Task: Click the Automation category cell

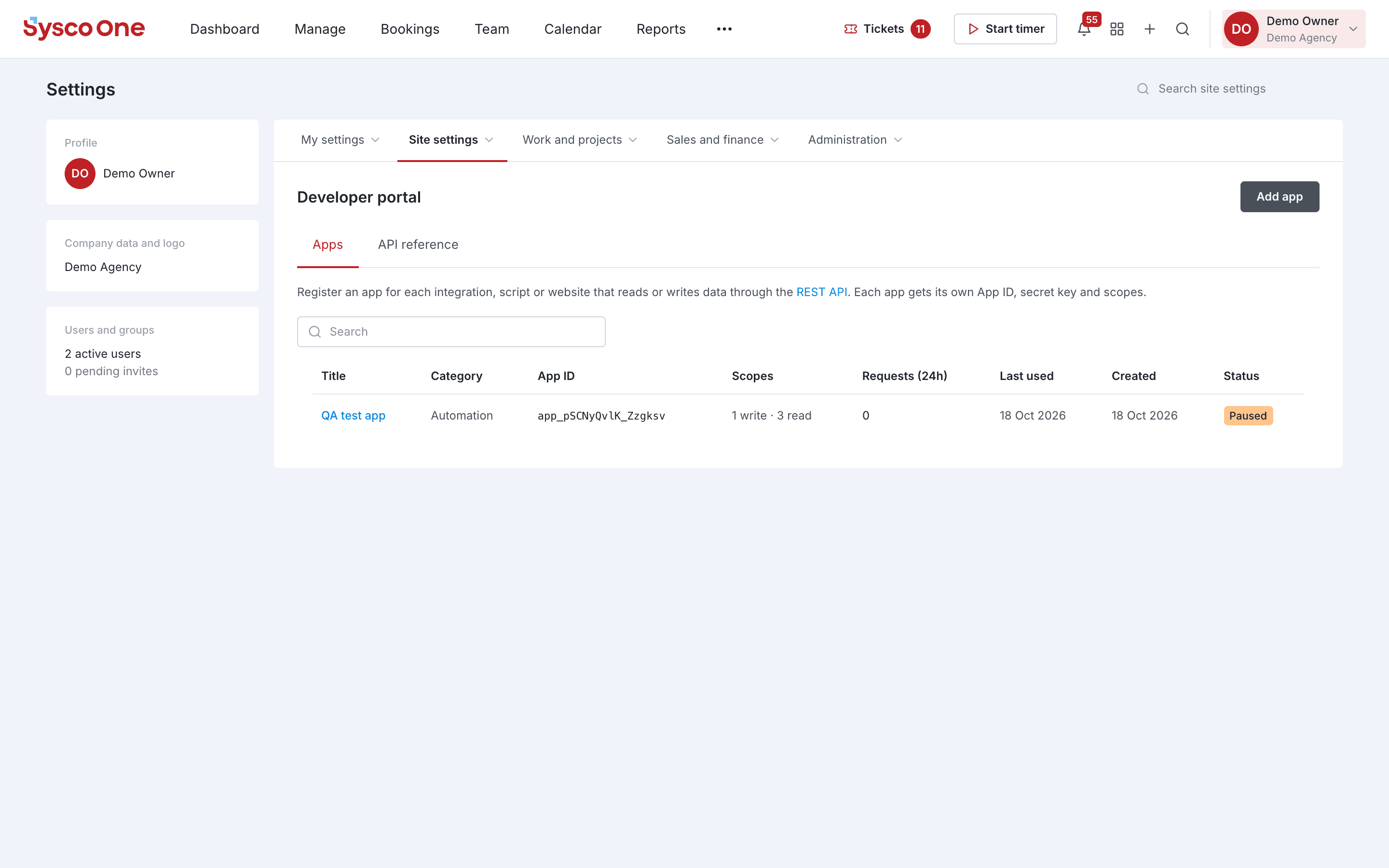Action: coord(462,416)
